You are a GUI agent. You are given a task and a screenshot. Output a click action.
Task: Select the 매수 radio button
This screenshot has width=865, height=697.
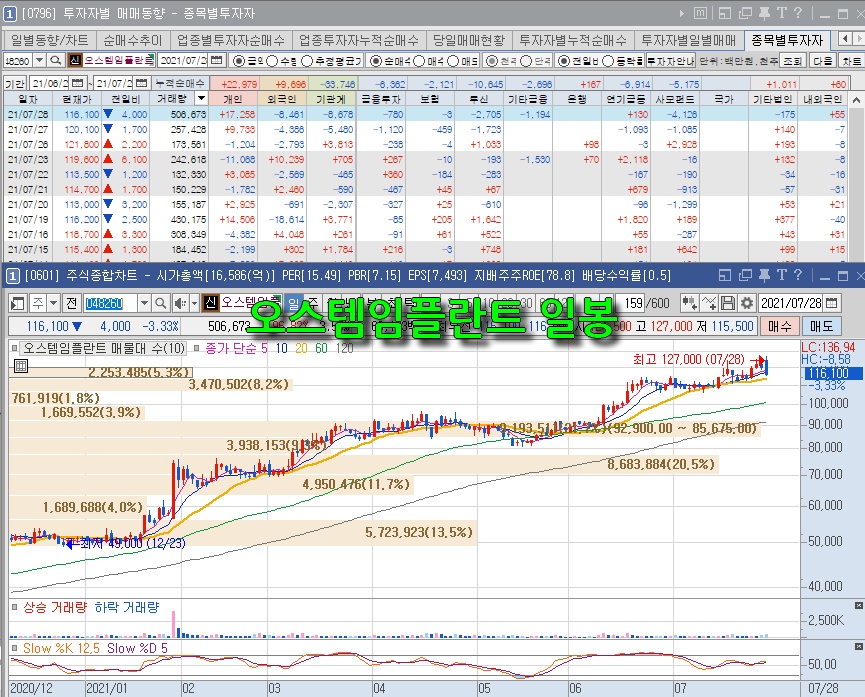[419, 61]
